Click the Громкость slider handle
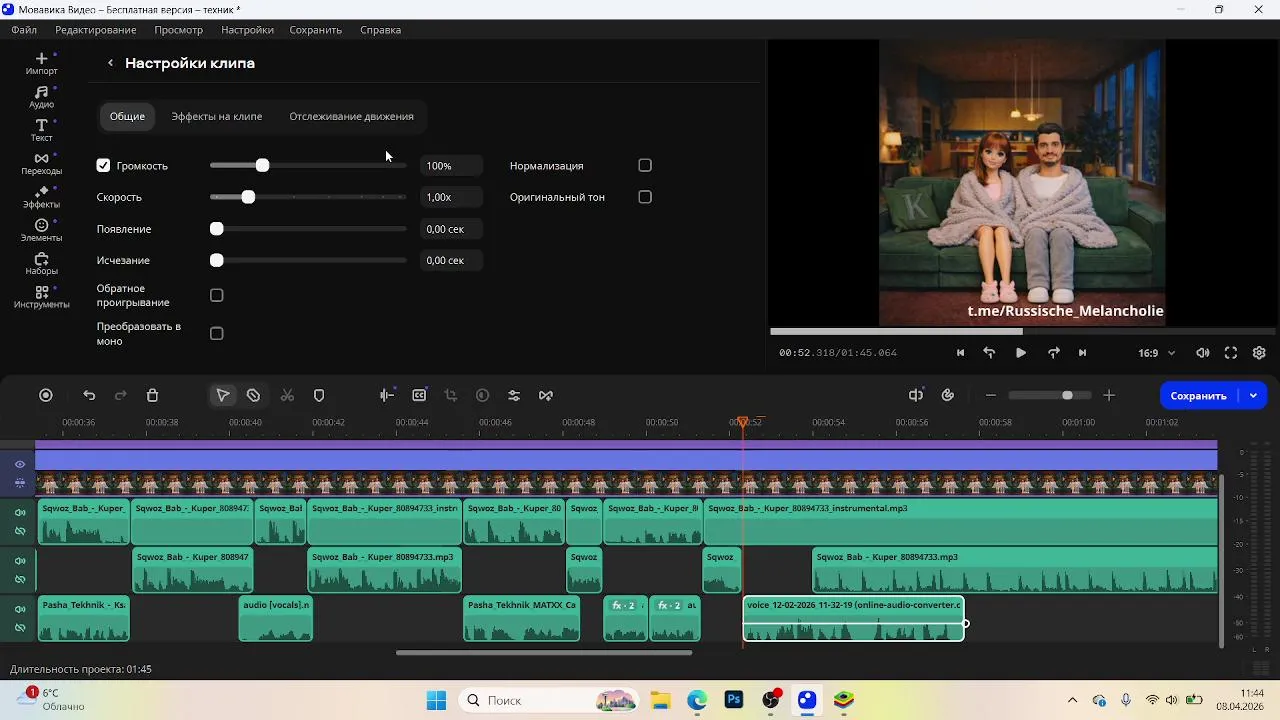1280x720 pixels. [x=262, y=166]
